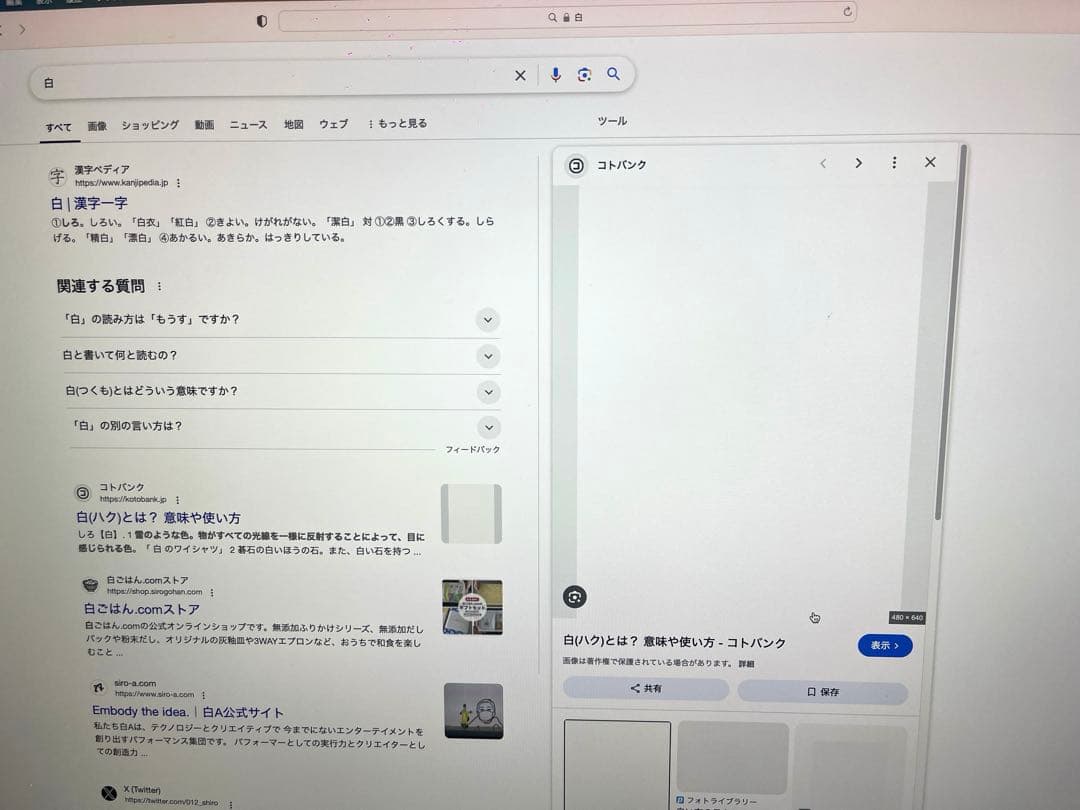Click the magnifying glass to search
Viewport: 1080px width, 810px height.
coord(613,75)
